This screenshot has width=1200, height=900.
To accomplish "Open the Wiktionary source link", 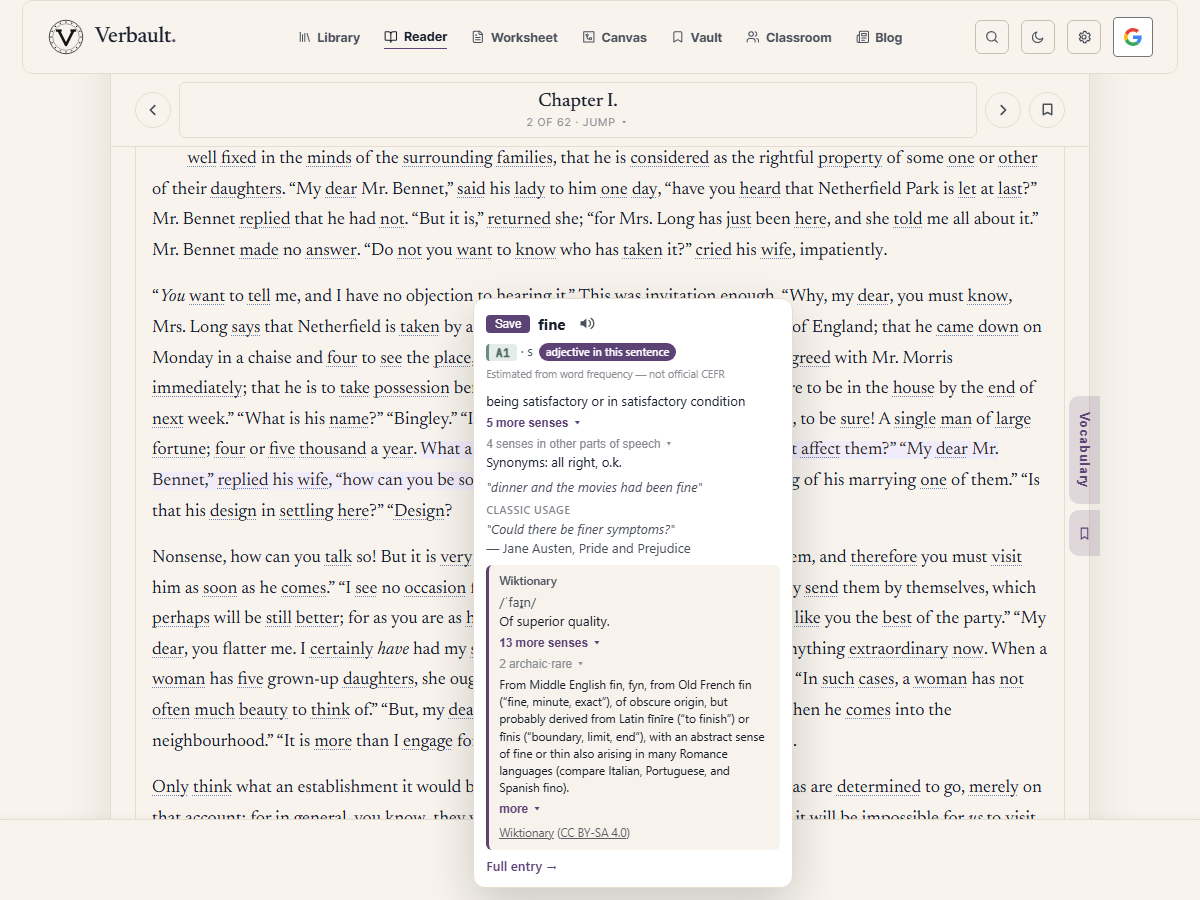I will pyautogui.click(x=526, y=833).
